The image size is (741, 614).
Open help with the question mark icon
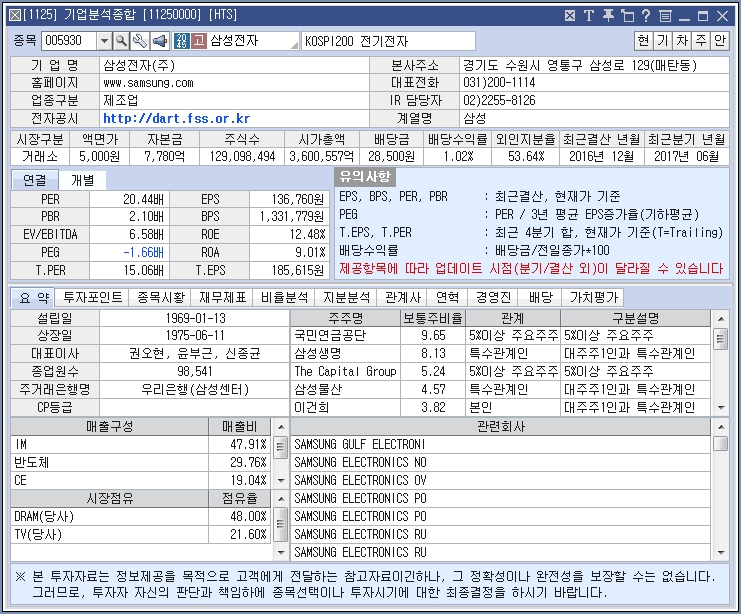646,16
